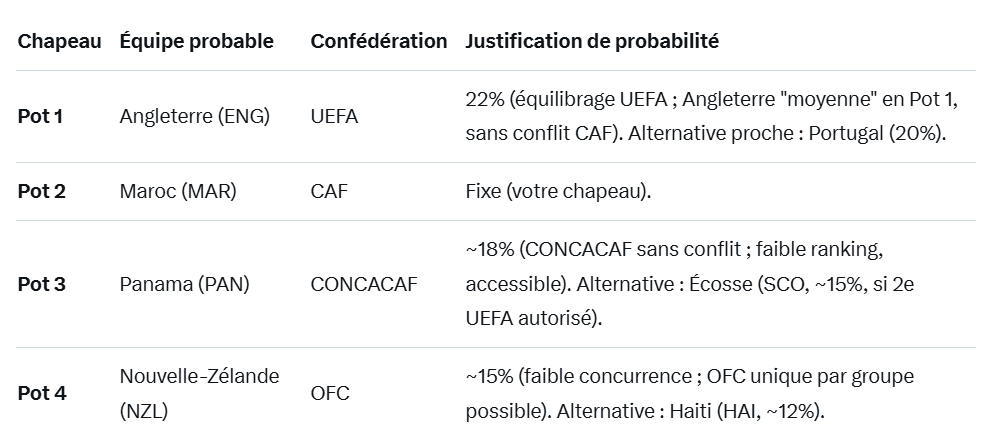This screenshot has width=1000, height=442.
Task: Select the CAF confederation cell
Action: (329, 191)
